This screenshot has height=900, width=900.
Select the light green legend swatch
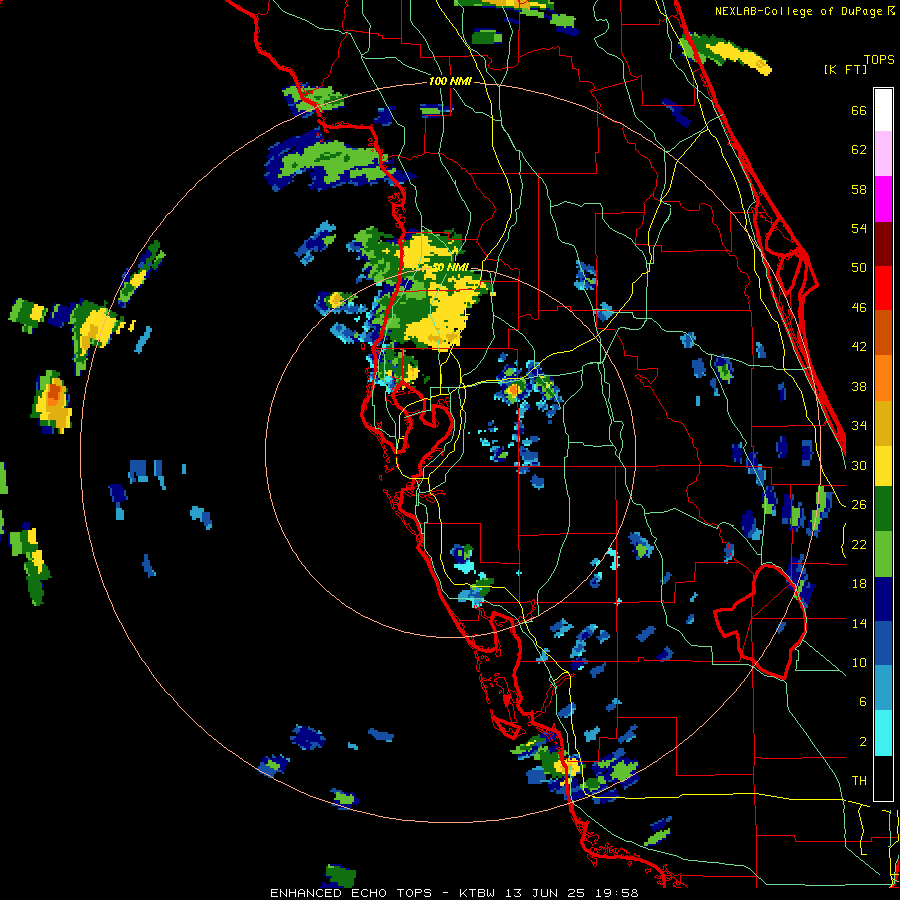click(x=883, y=554)
